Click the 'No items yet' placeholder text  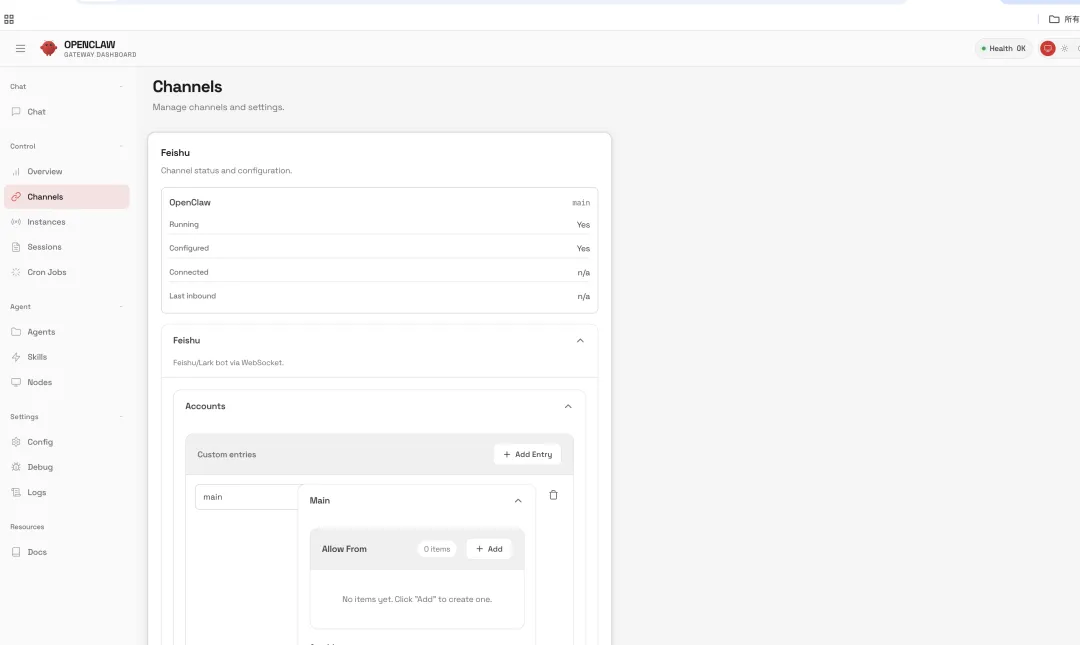tap(417, 600)
